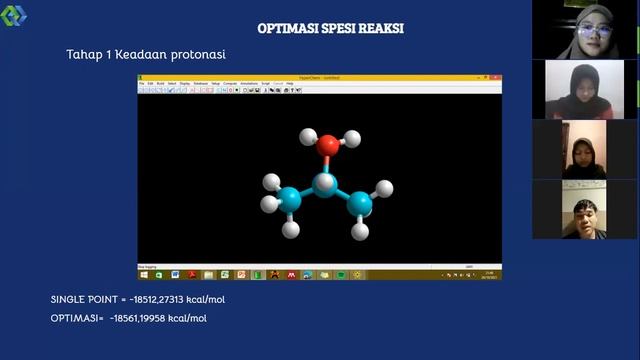640x360 pixels.
Task: Open the File Explorer taskbar icon
Action: tap(209, 275)
